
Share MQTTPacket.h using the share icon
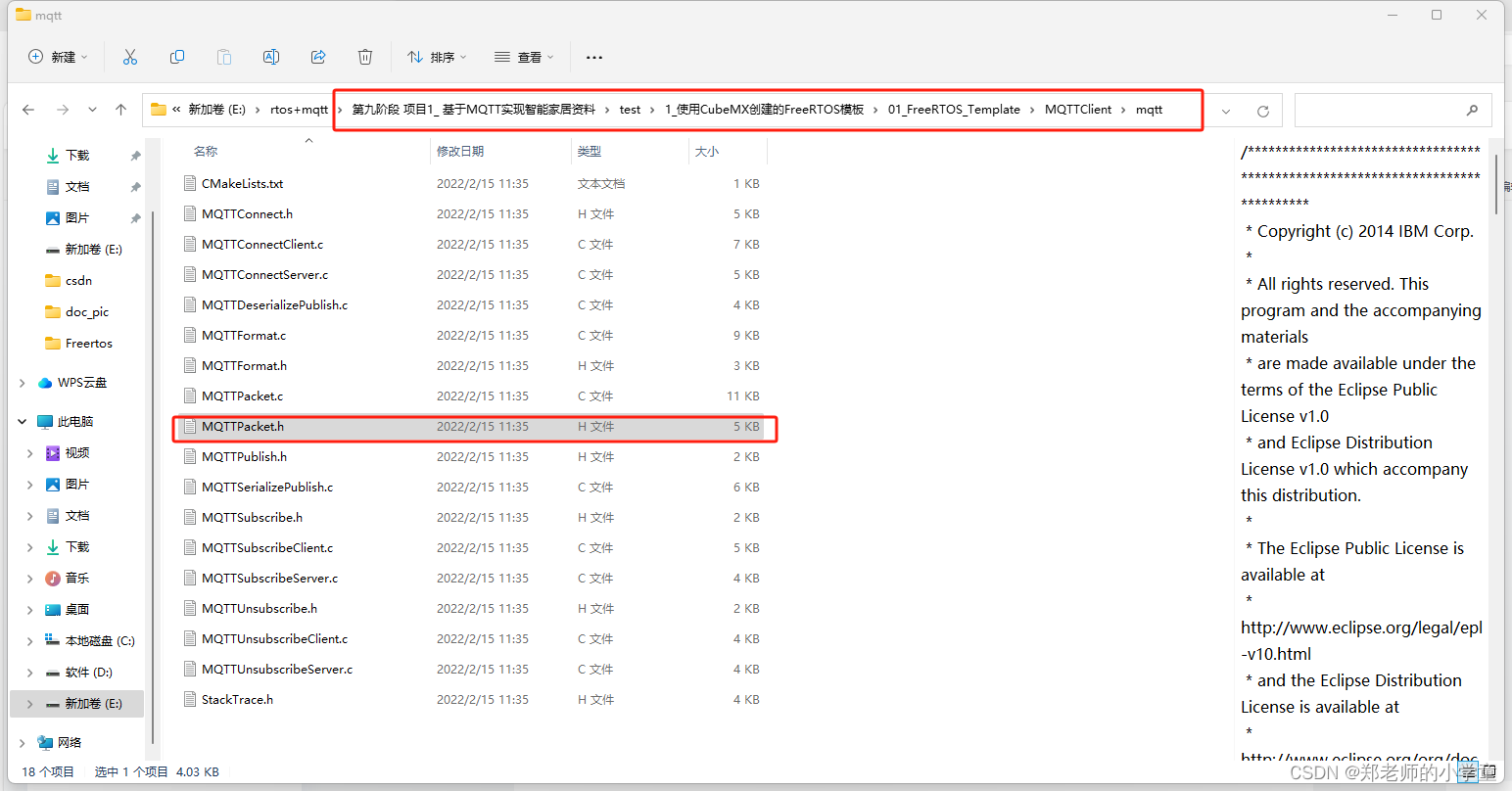(x=318, y=57)
